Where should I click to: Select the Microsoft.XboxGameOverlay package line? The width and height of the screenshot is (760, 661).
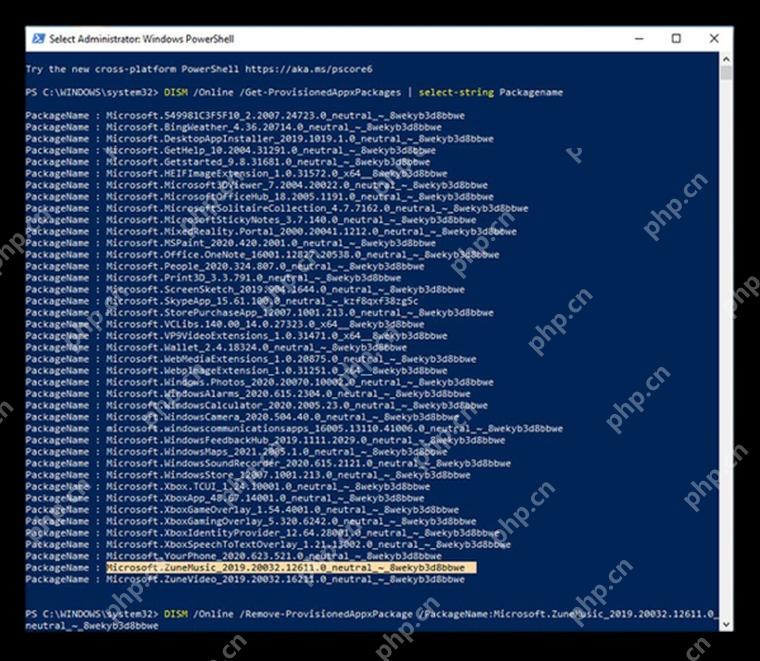click(x=242, y=510)
